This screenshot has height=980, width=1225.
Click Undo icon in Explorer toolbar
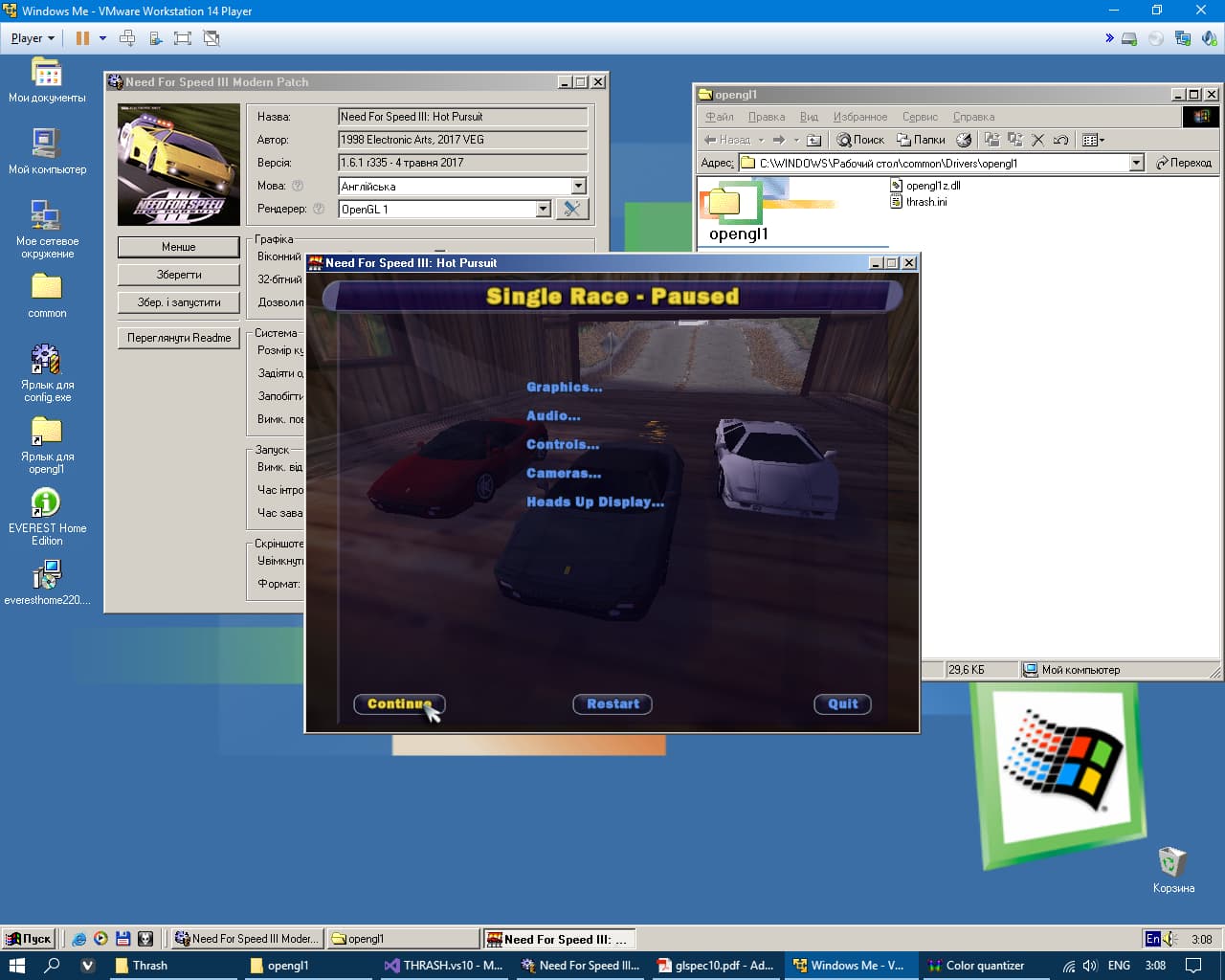coord(1060,140)
